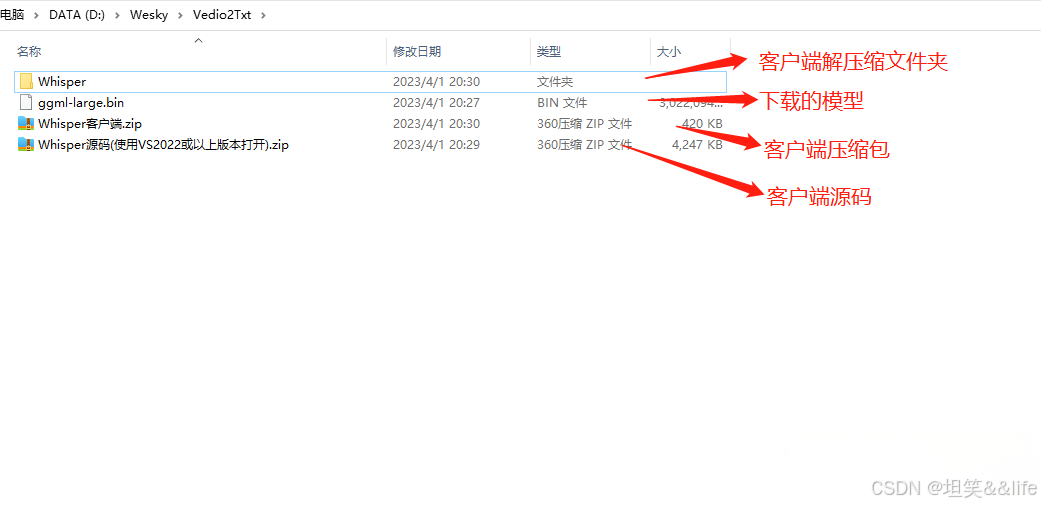Click 360压缩 ZIP 文件 type of Whisper客户端.zip
This screenshot has width=1041, height=506.
coord(584,124)
